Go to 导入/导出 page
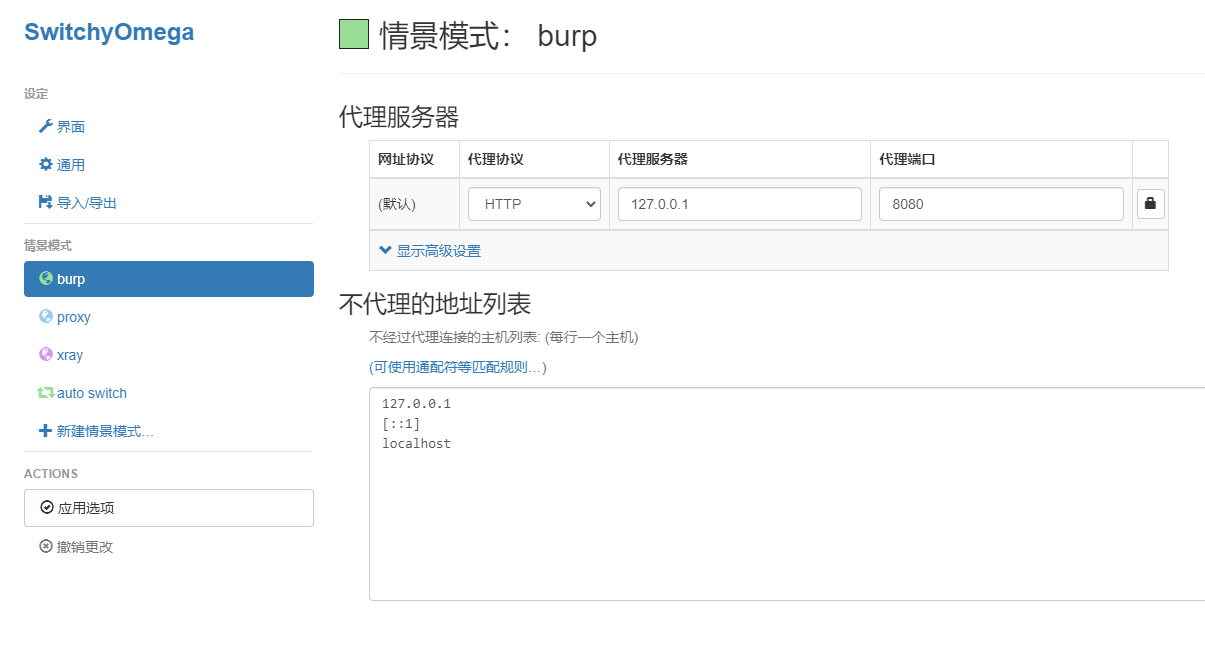 point(169,203)
